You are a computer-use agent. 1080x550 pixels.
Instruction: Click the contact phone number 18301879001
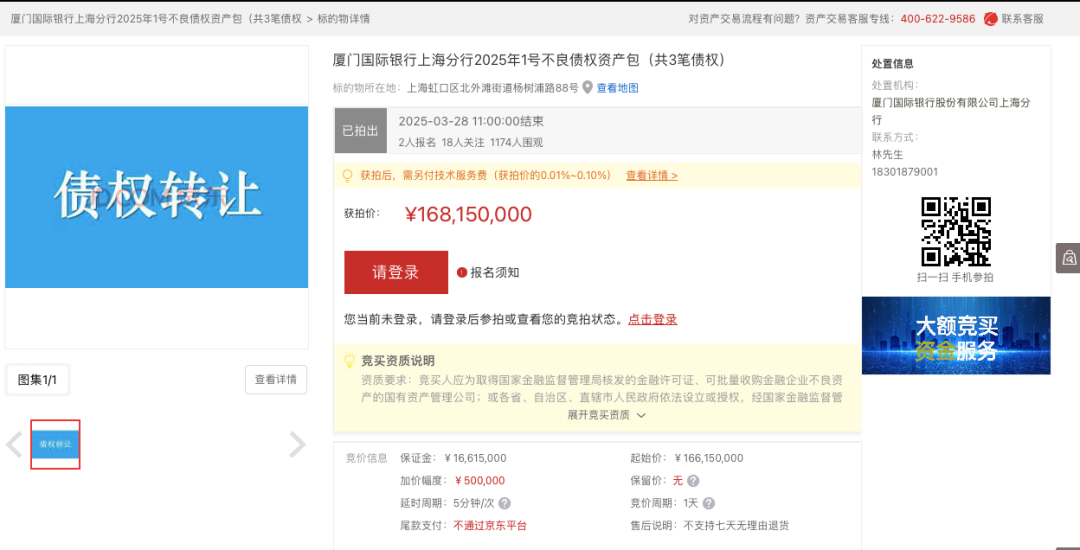tap(904, 171)
